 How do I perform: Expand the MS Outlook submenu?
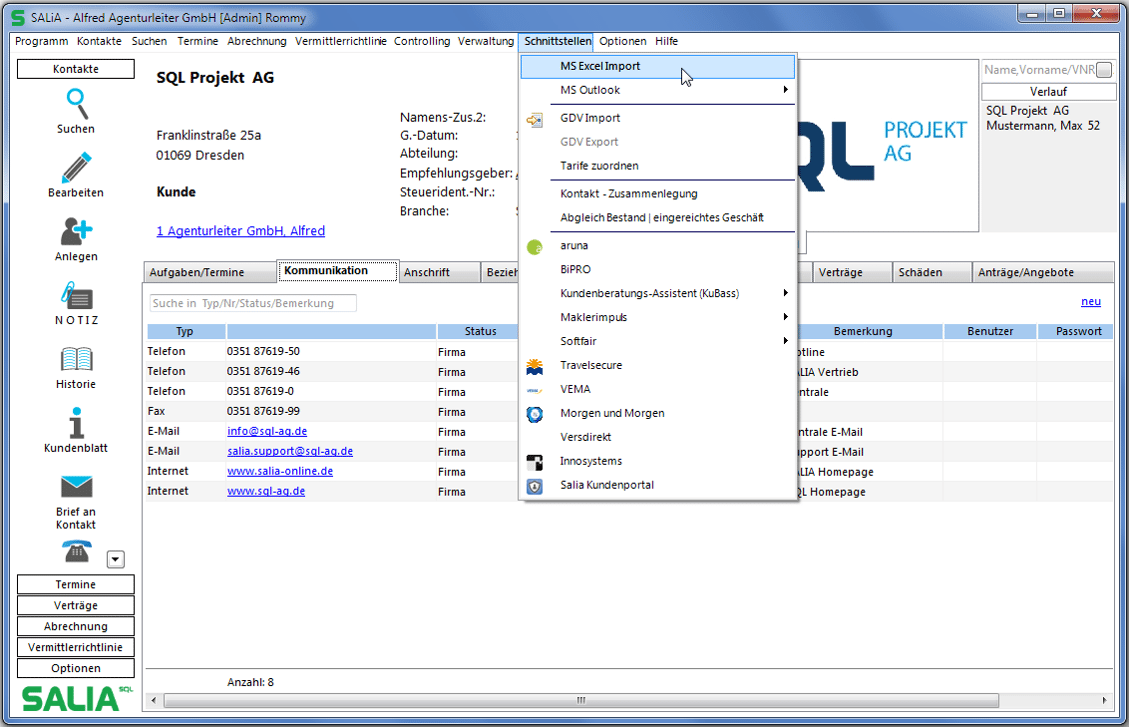[658, 90]
